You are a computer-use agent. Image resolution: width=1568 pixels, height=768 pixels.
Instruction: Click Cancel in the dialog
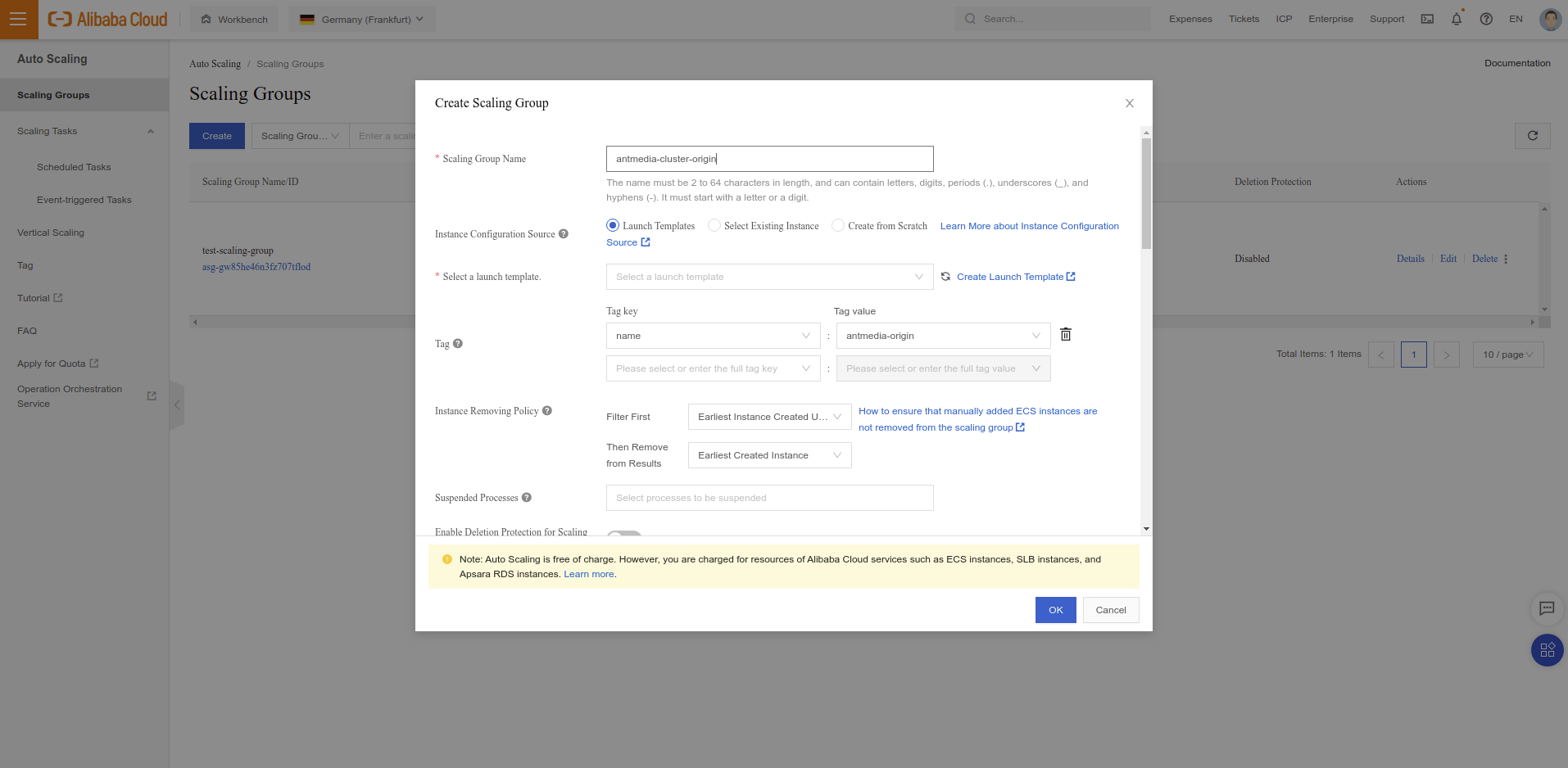pos(1111,610)
